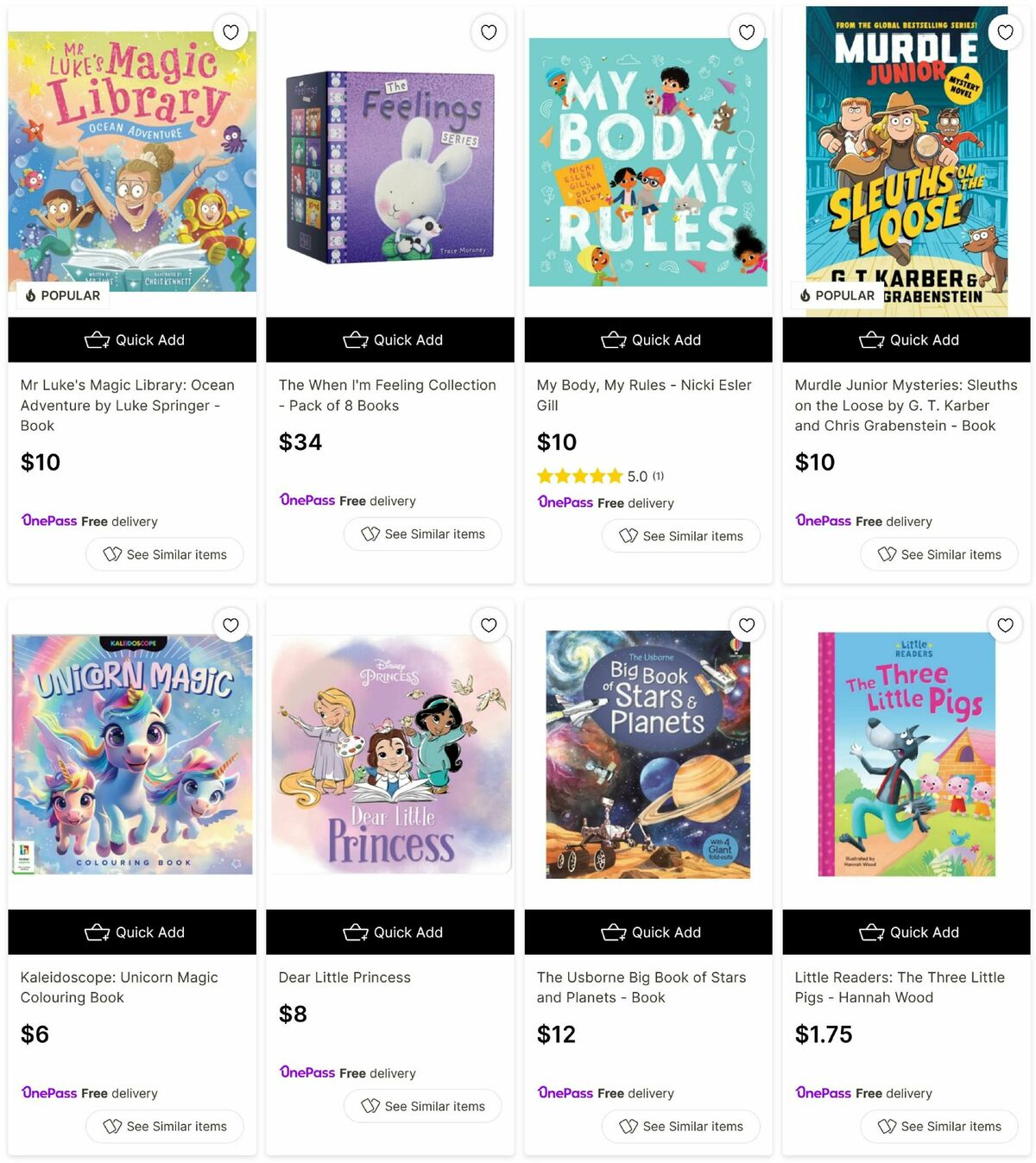Favourite Dear Little Princess using the heart icon

488,625
